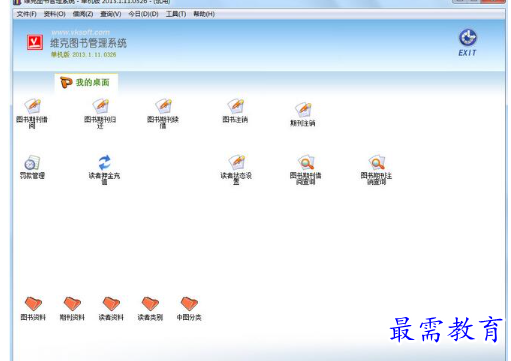The image size is (511, 361).
Task: Open the 中图分类 folder
Action: point(189,309)
